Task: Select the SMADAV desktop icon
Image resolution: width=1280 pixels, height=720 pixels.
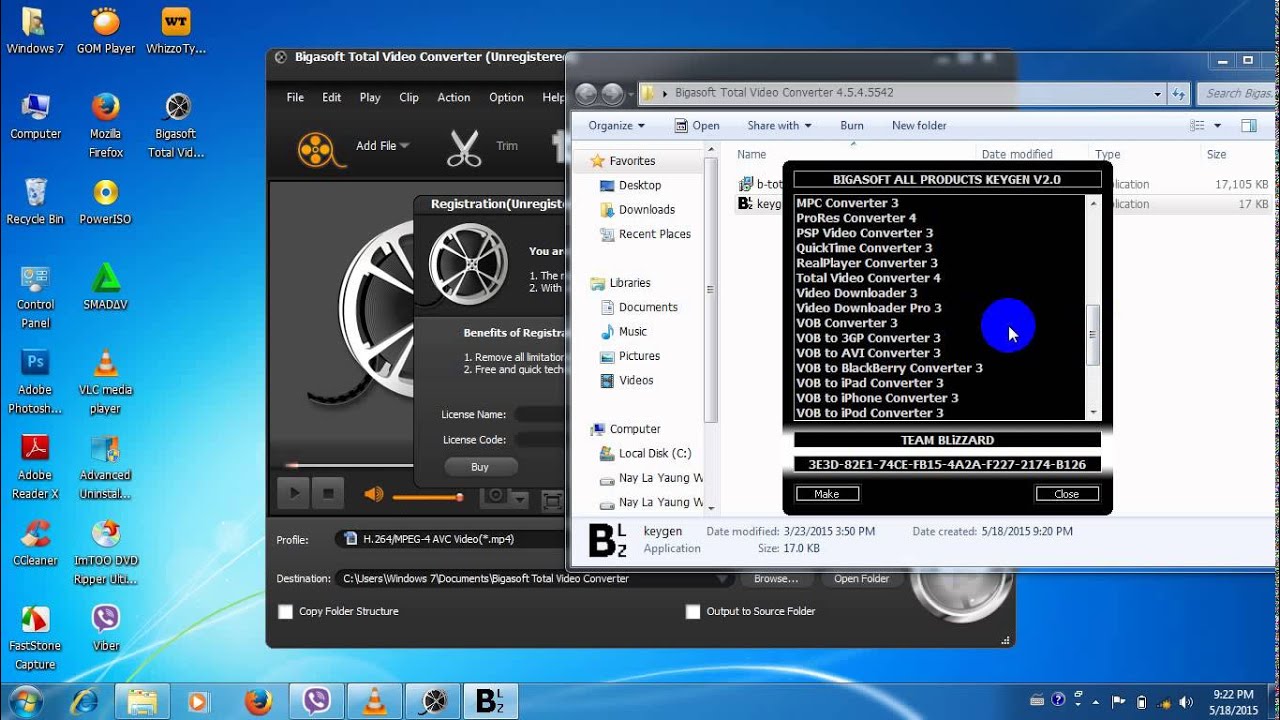Action: click(x=105, y=287)
